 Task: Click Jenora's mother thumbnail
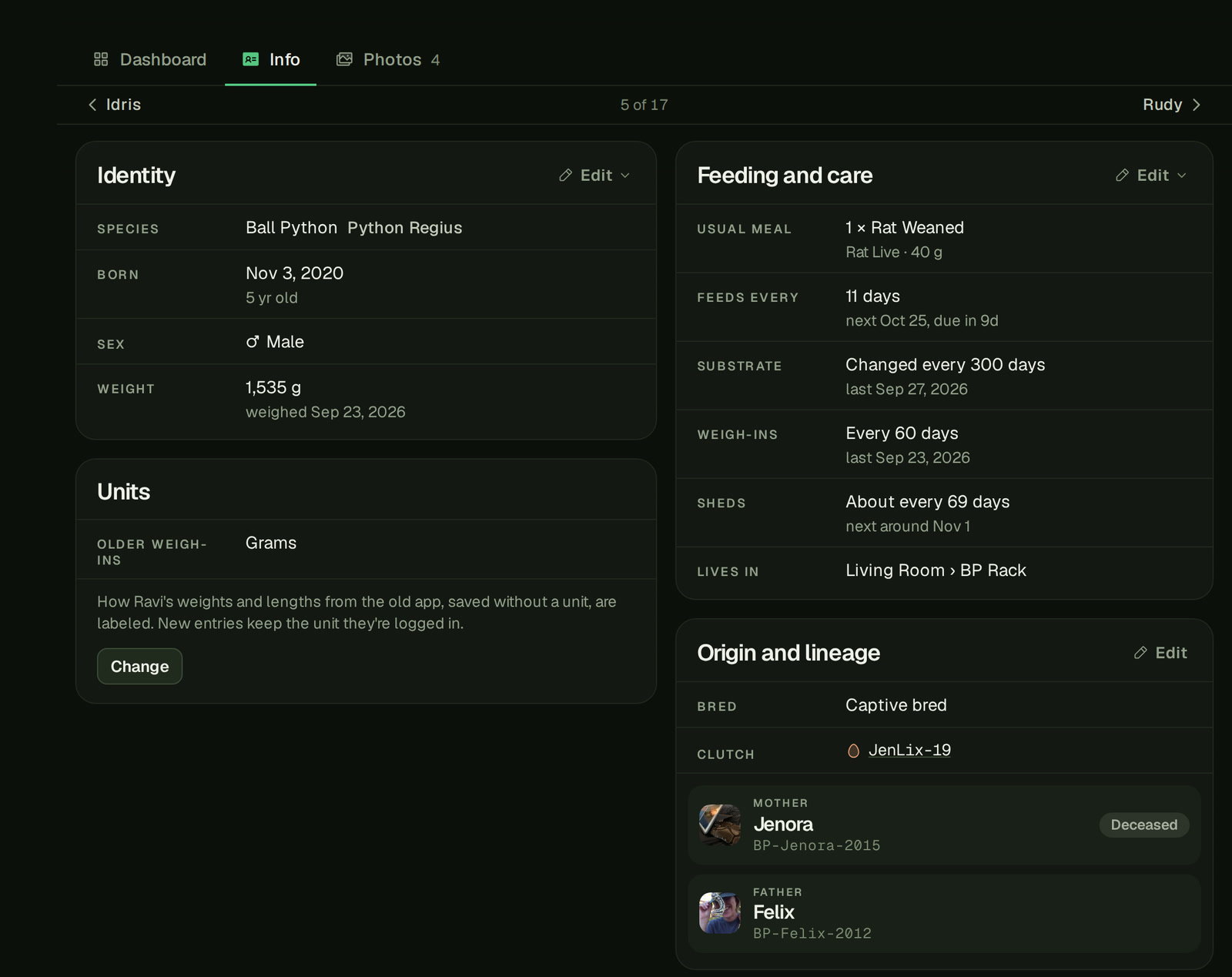tap(720, 825)
